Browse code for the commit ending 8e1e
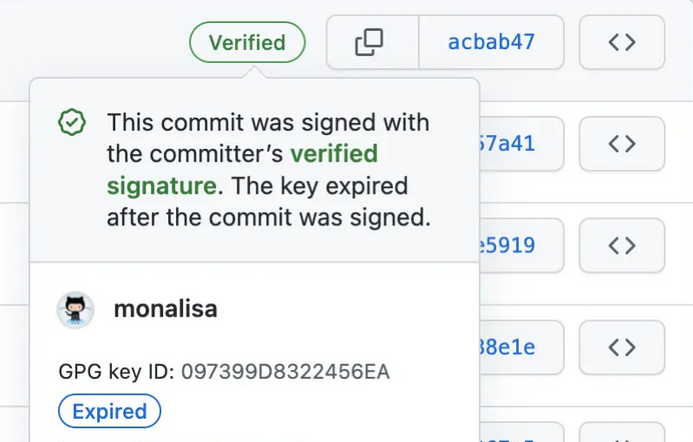This screenshot has width=693, height=442. (x=621, y=347)
